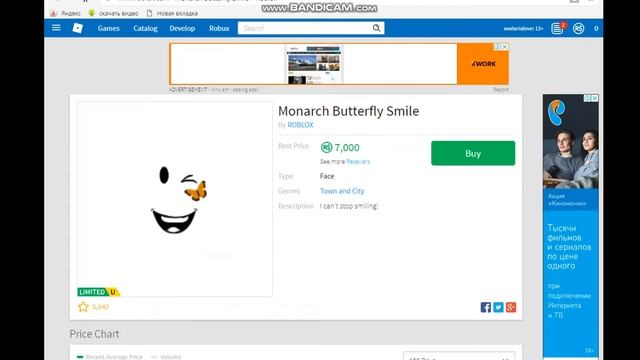
Task: Click the avatarialove username
Action: click(x=523, y=29)
